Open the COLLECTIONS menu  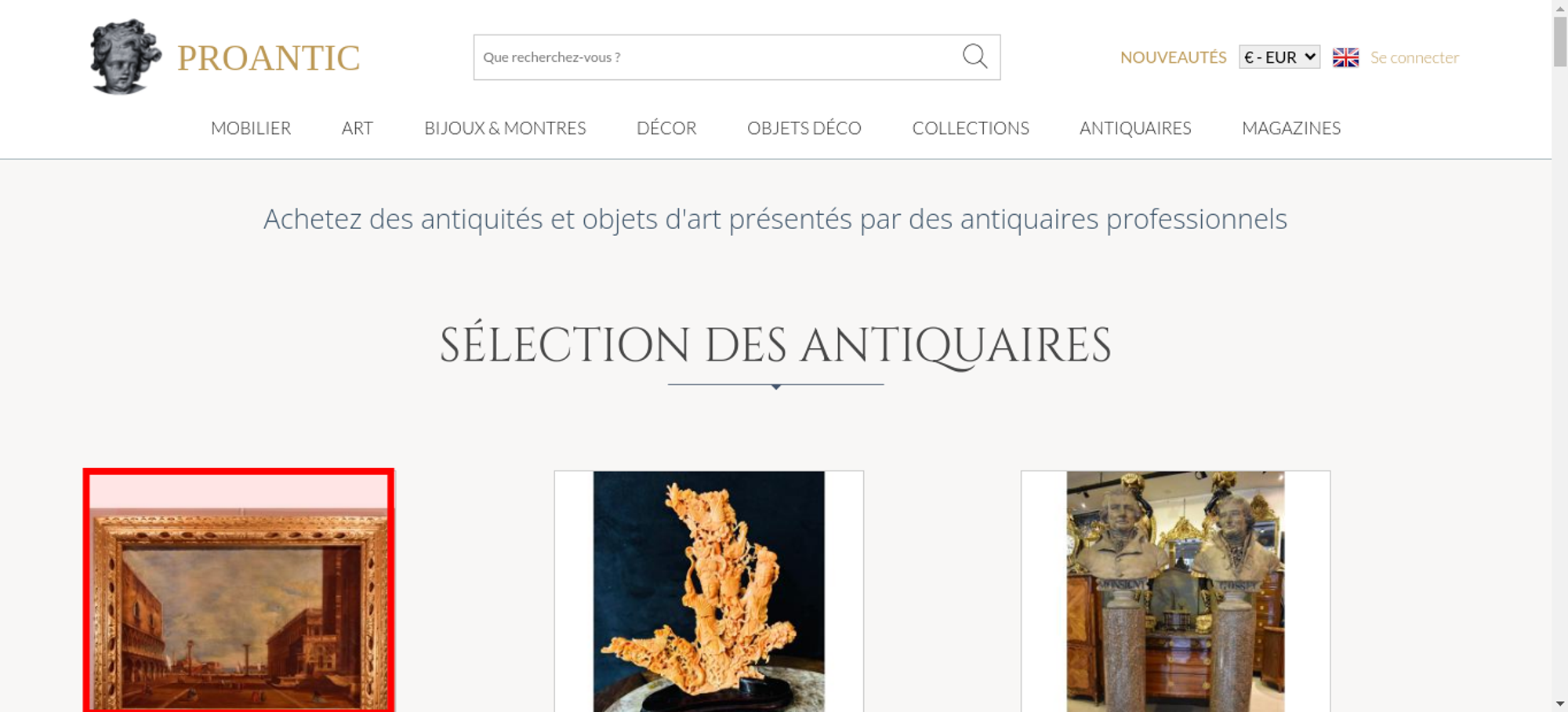click(971, 128)
